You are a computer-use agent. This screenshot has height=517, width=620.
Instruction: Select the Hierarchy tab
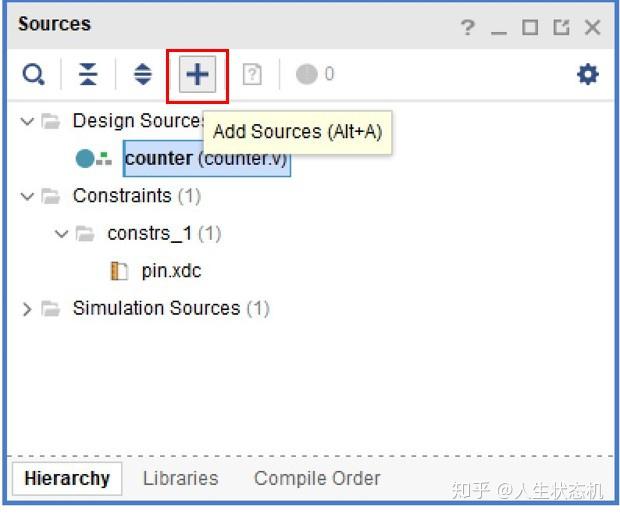coord(67,479)
